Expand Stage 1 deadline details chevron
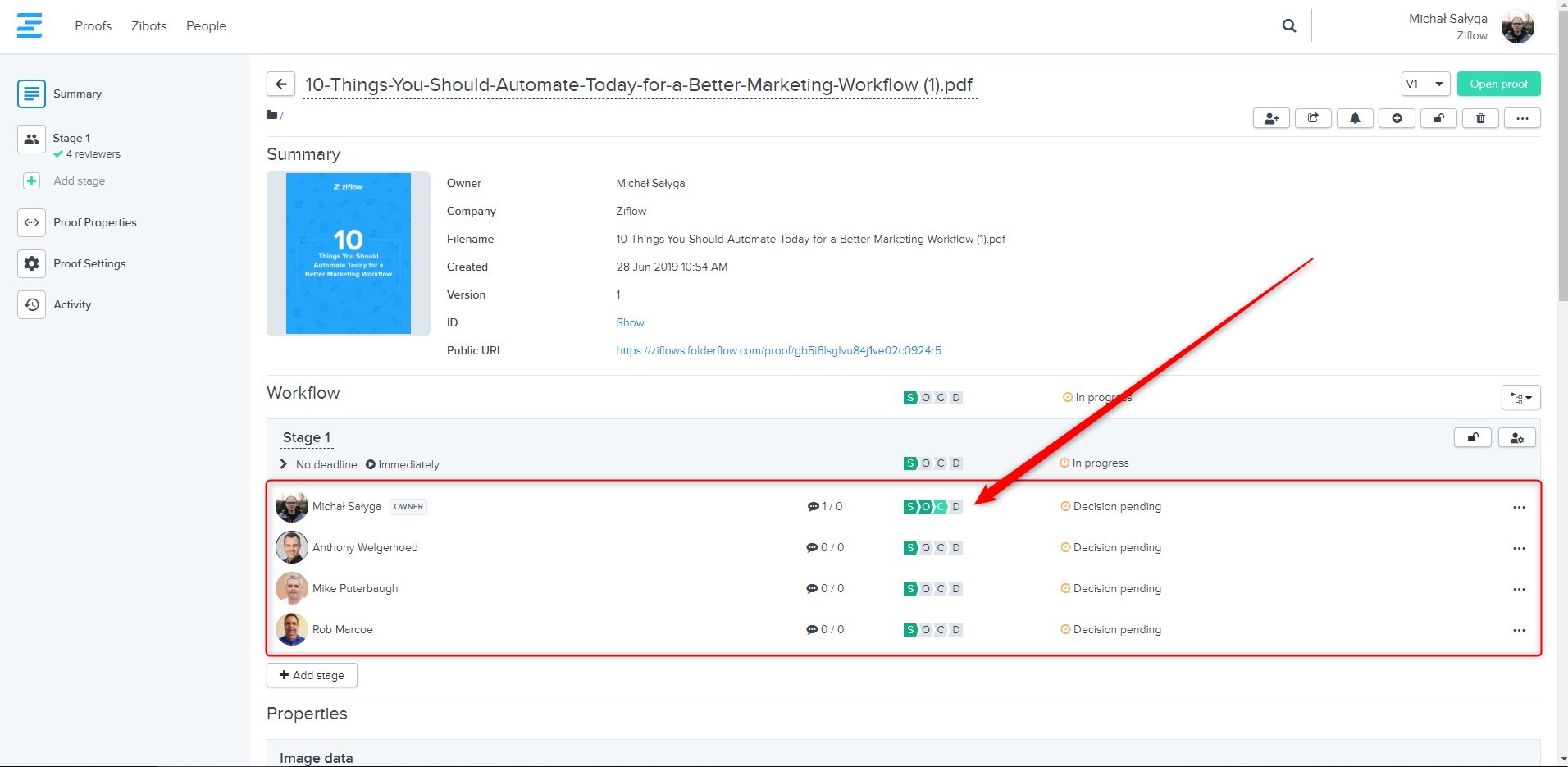Viewport: 1568px width, 767px height. (x=284, y=464)
